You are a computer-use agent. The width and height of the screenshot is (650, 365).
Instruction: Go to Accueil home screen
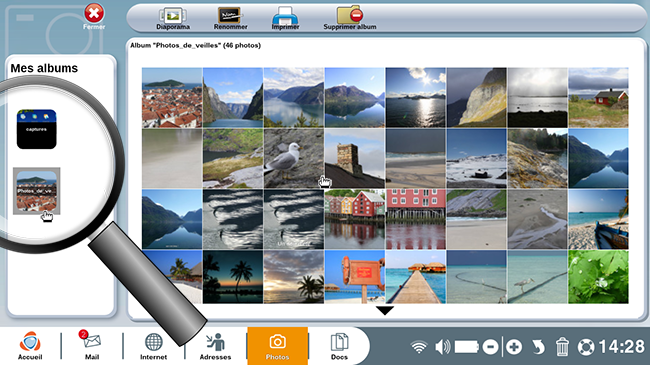tap(30, 346)
